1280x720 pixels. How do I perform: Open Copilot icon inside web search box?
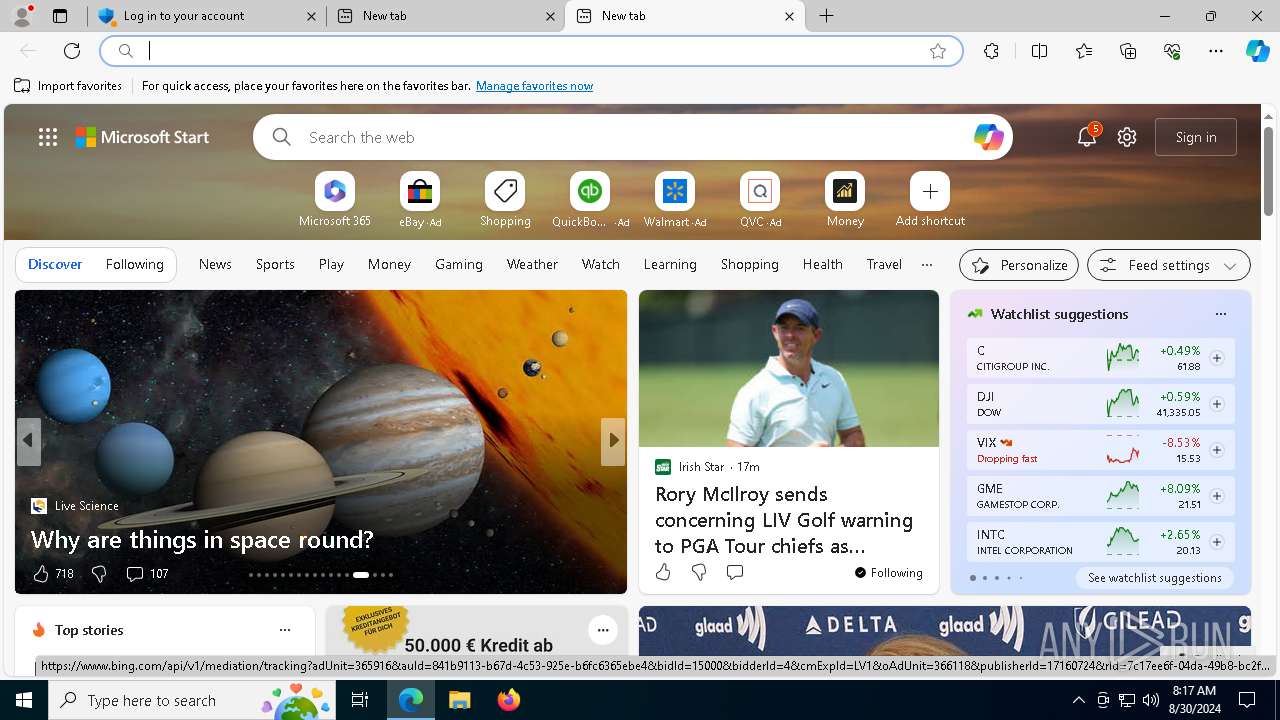click(x=988, y=137)
